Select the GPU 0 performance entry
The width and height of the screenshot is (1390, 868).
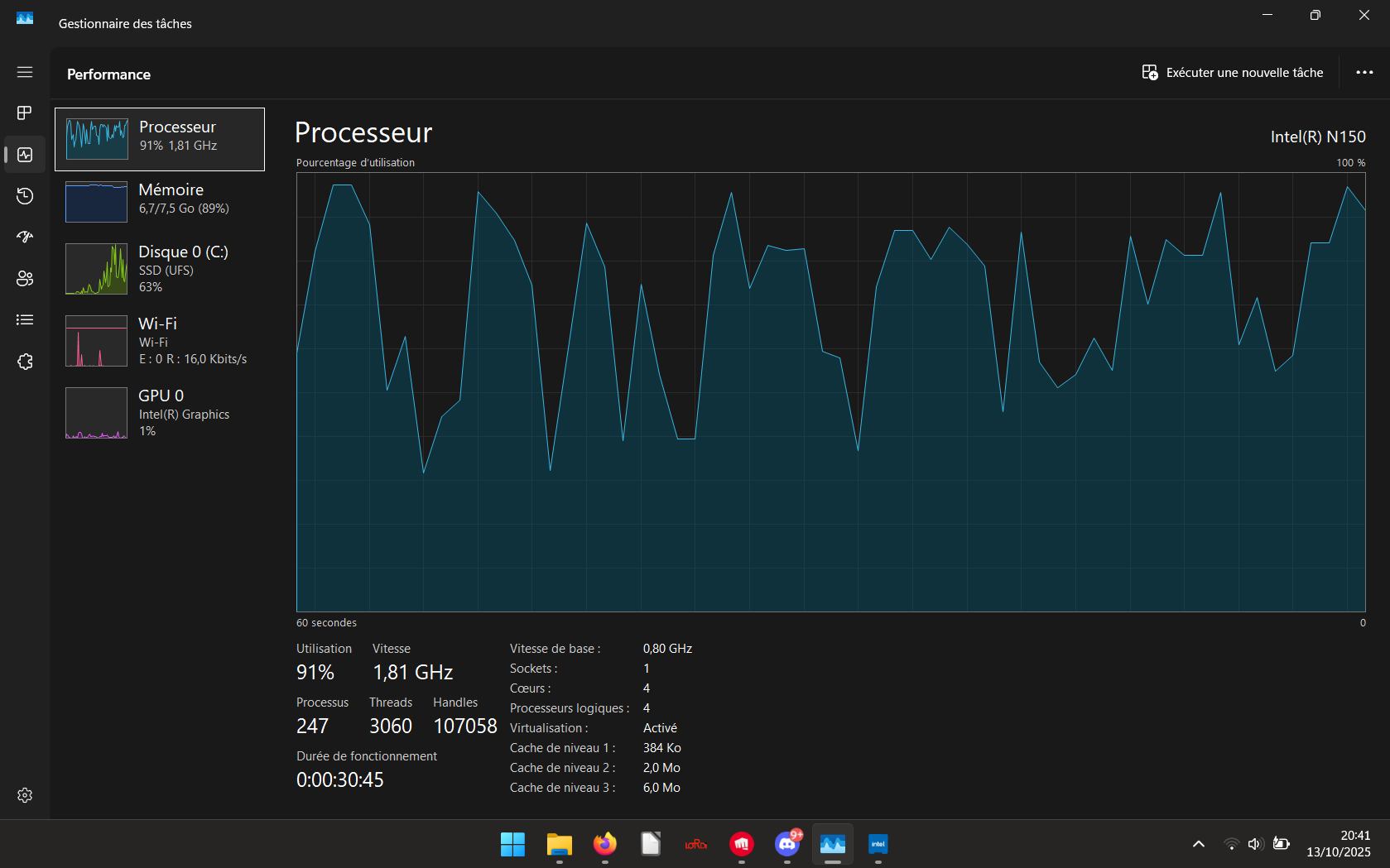160,413
